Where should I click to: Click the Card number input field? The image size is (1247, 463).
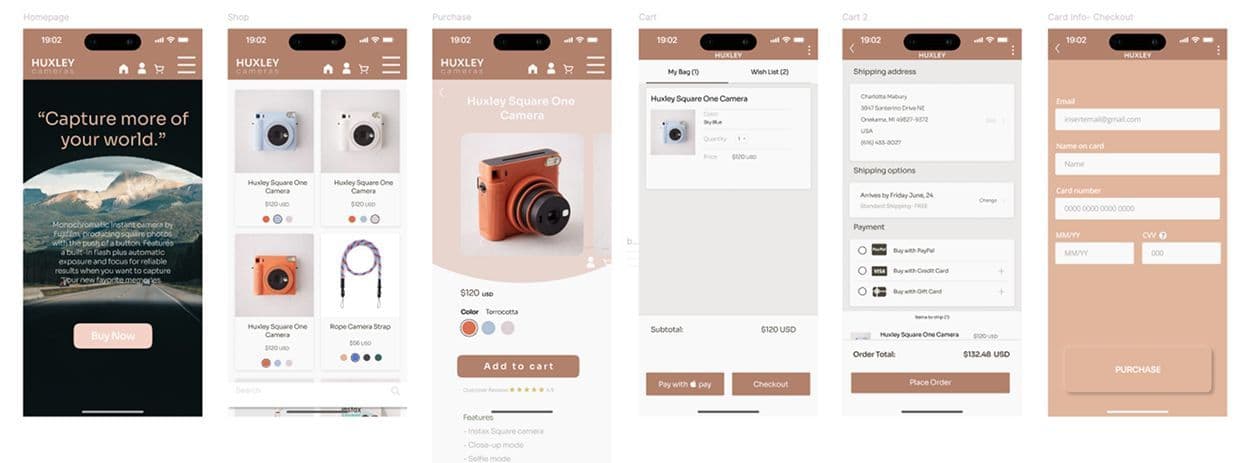tap(1137, 208)
